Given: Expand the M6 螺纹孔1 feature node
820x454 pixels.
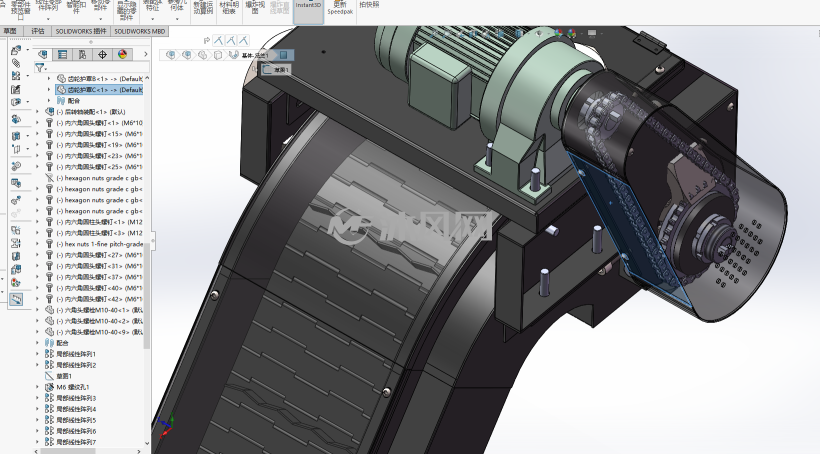Looking at the screenshot, I should click(38, 387).
